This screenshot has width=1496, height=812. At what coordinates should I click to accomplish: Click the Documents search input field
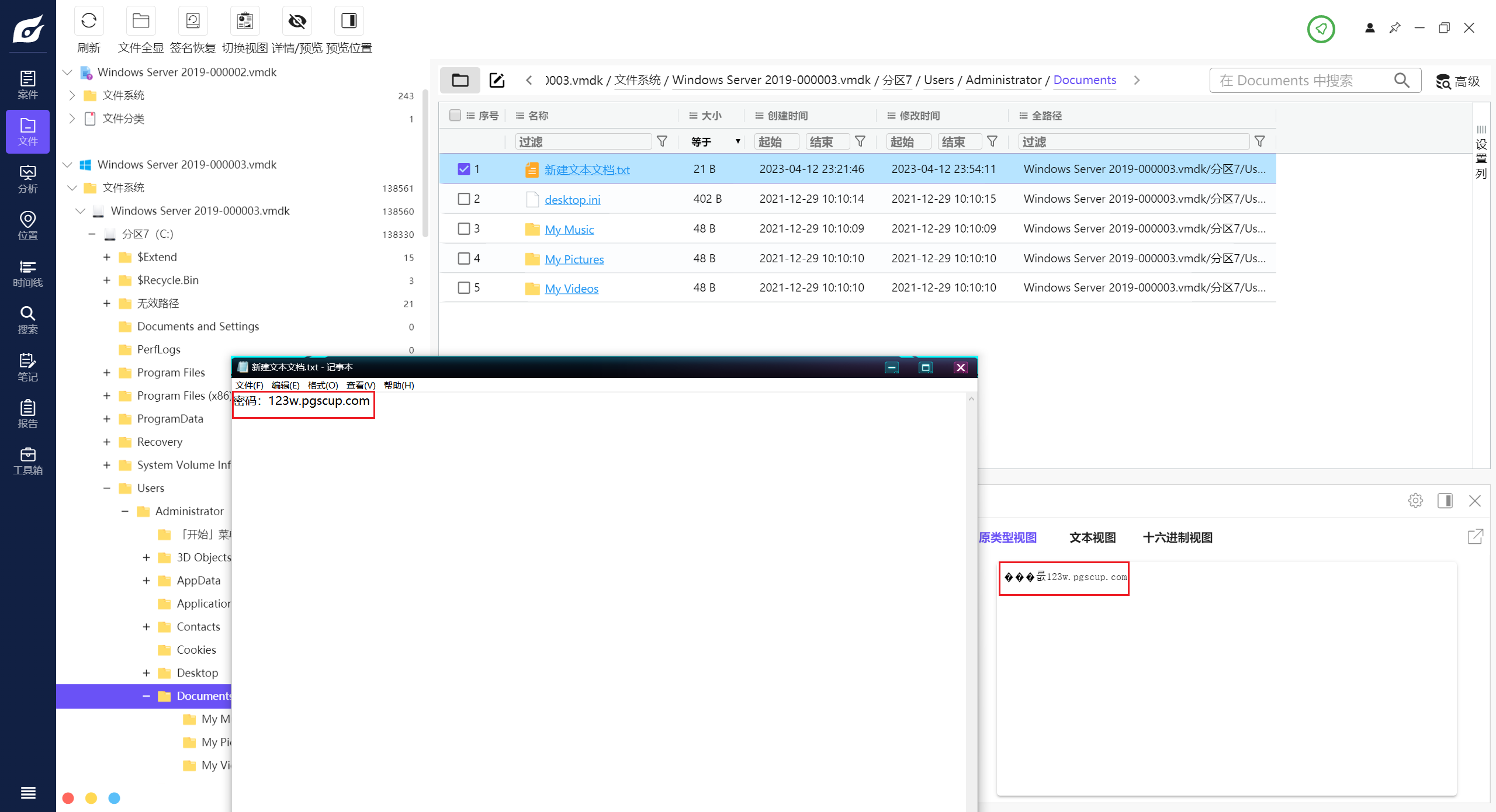[x=1303, y=81]
